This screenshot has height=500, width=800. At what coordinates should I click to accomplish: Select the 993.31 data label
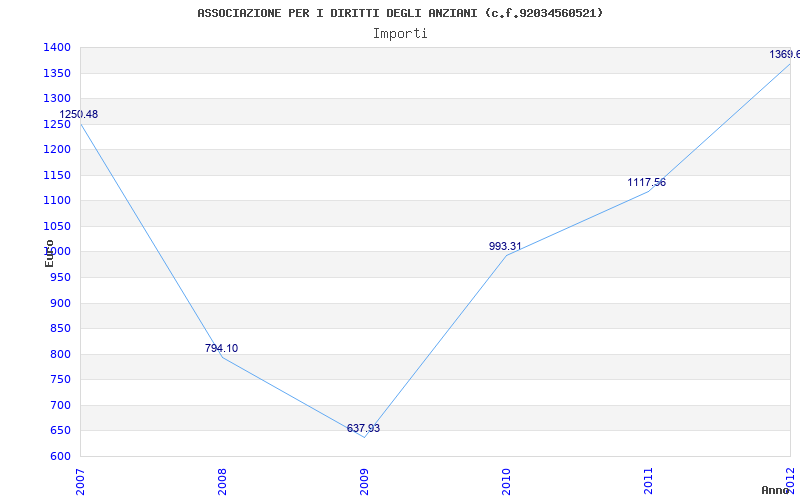pyautogui.click(x=505, y=246)
